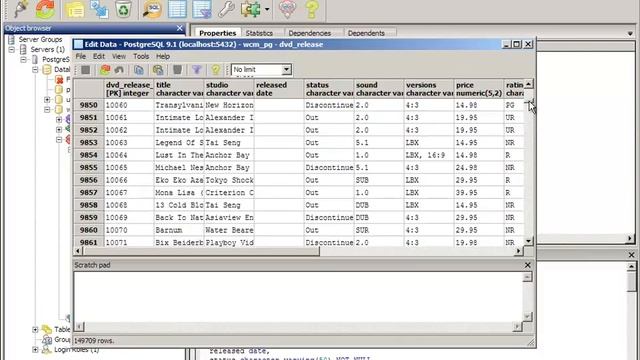Click the View Data grid icon

[177, 9]
